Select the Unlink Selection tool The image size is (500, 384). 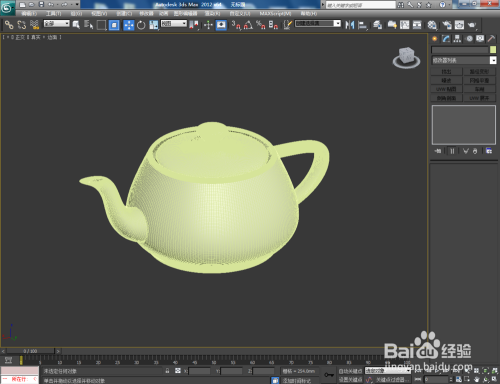22,25
